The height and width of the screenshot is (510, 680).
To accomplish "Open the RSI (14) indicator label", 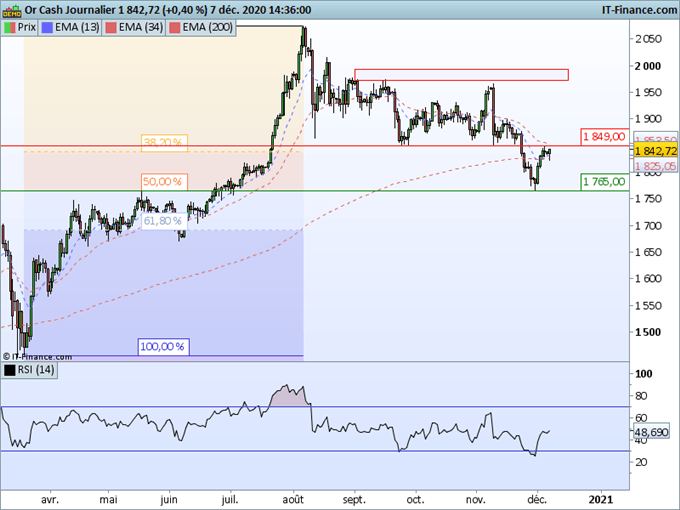I will point(36,370).
